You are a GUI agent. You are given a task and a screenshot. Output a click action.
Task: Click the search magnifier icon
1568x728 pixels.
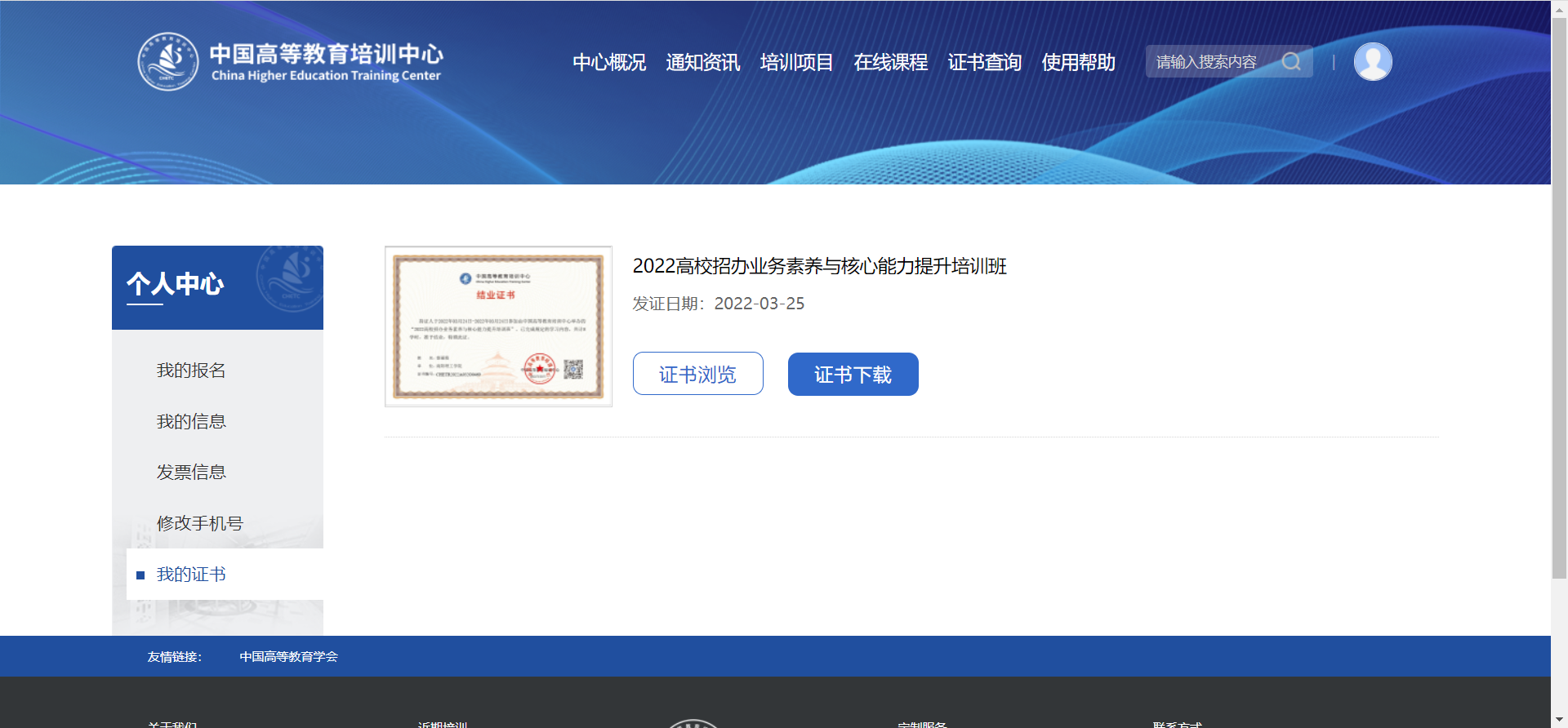(1290, 62)
